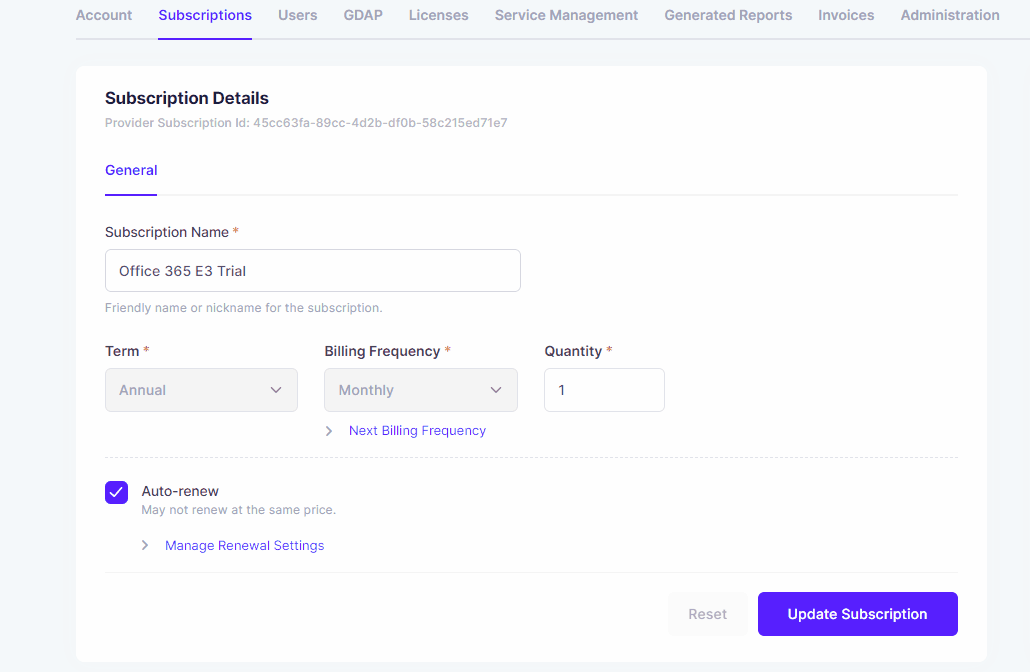Go to the Licenses tab

tap(438, 15)
